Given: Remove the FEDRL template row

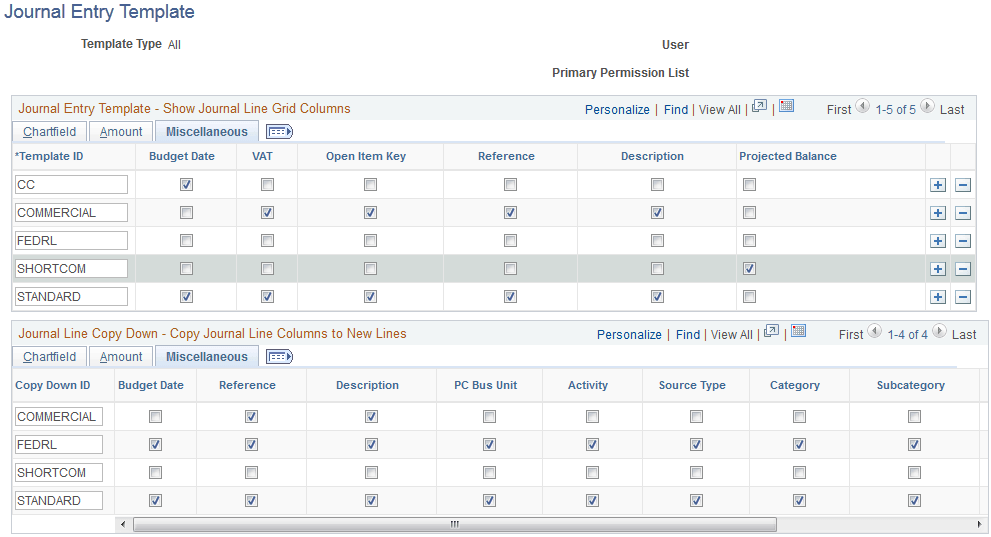Looking at the screenshot, I should (x=962, y=241).
